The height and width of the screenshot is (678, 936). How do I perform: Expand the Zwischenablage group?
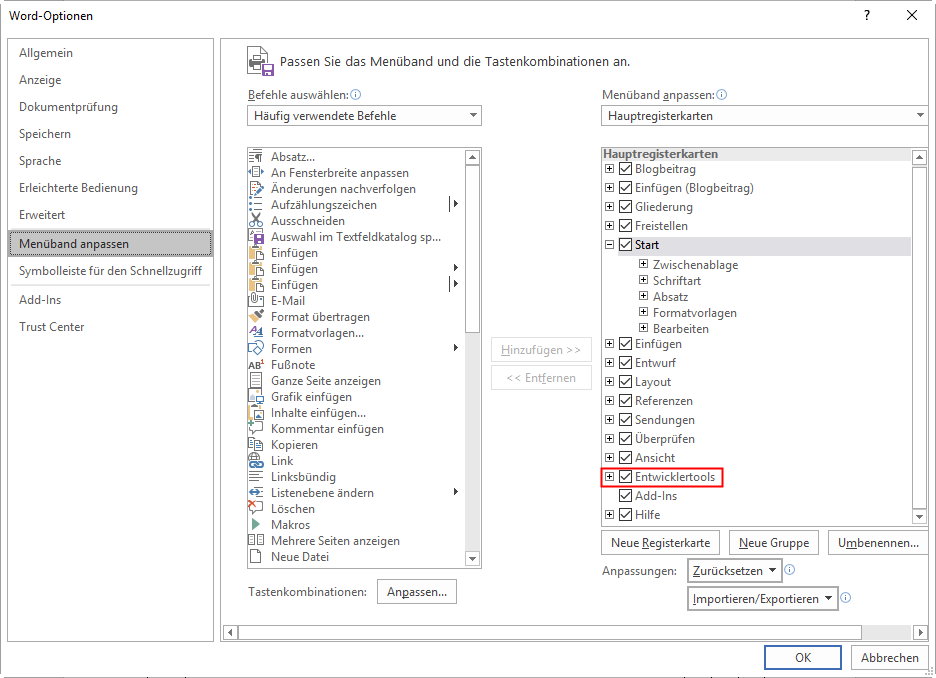coord(644,264)
